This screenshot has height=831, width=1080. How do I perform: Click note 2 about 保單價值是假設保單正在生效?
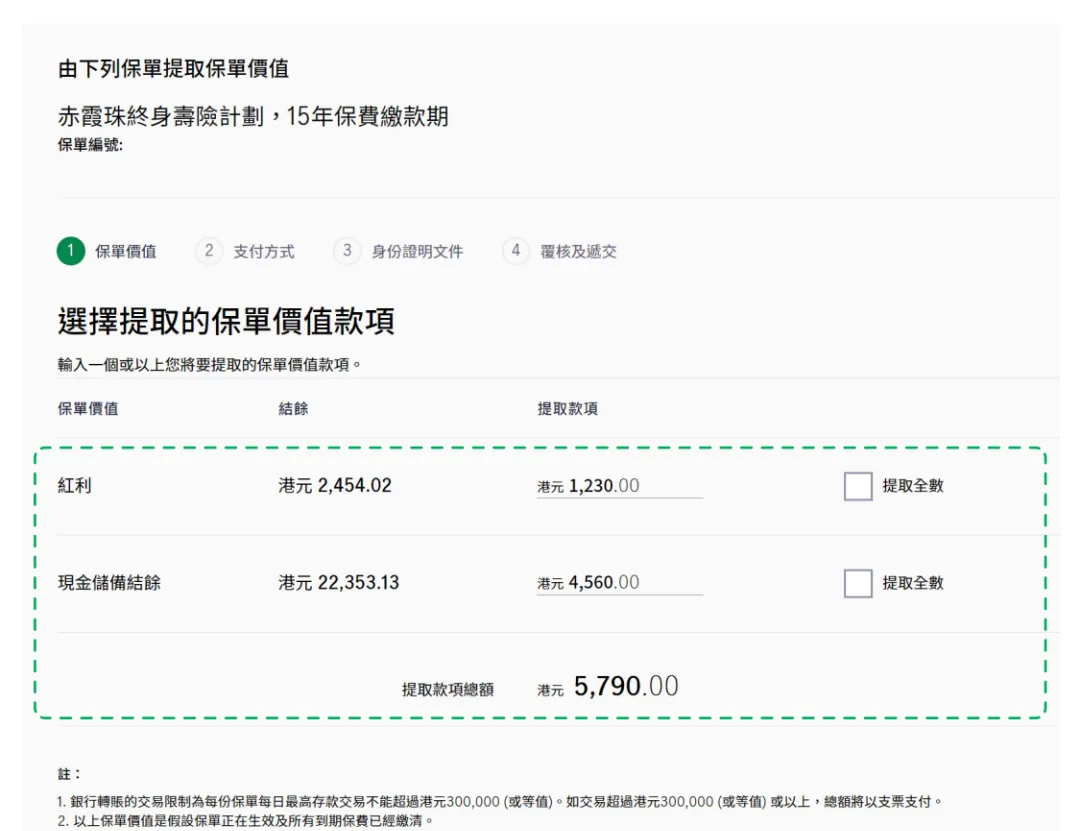[x=246, y=821]
